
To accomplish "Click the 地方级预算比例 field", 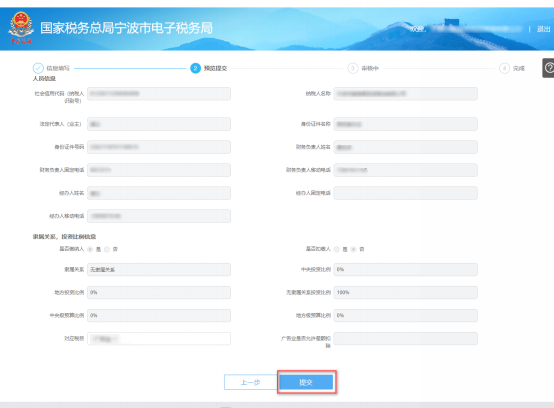I will (405, 315).
